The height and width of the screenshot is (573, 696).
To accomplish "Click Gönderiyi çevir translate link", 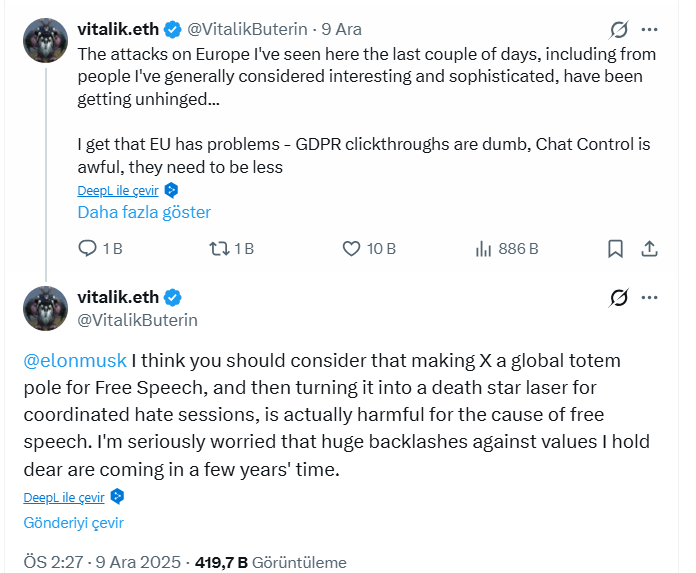I will [73, 522].
